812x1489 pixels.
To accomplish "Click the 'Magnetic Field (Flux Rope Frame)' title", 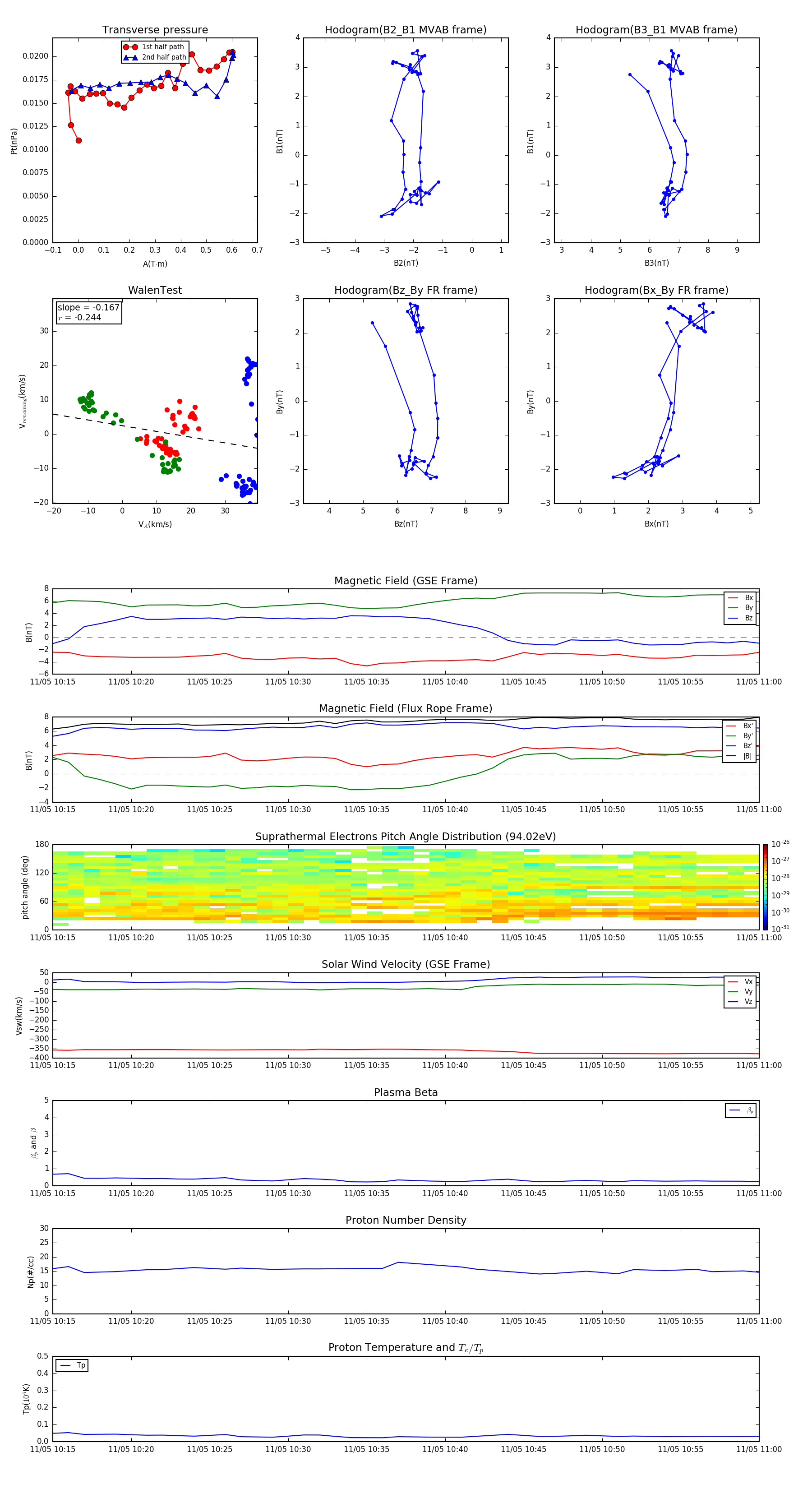I will tap(406, 709).
